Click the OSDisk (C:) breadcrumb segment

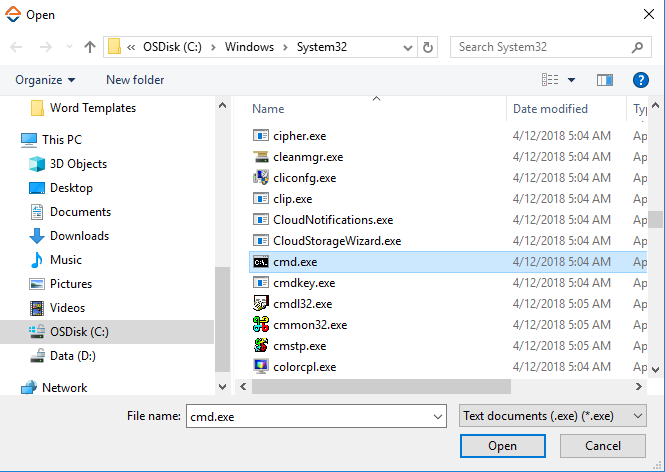172,47
